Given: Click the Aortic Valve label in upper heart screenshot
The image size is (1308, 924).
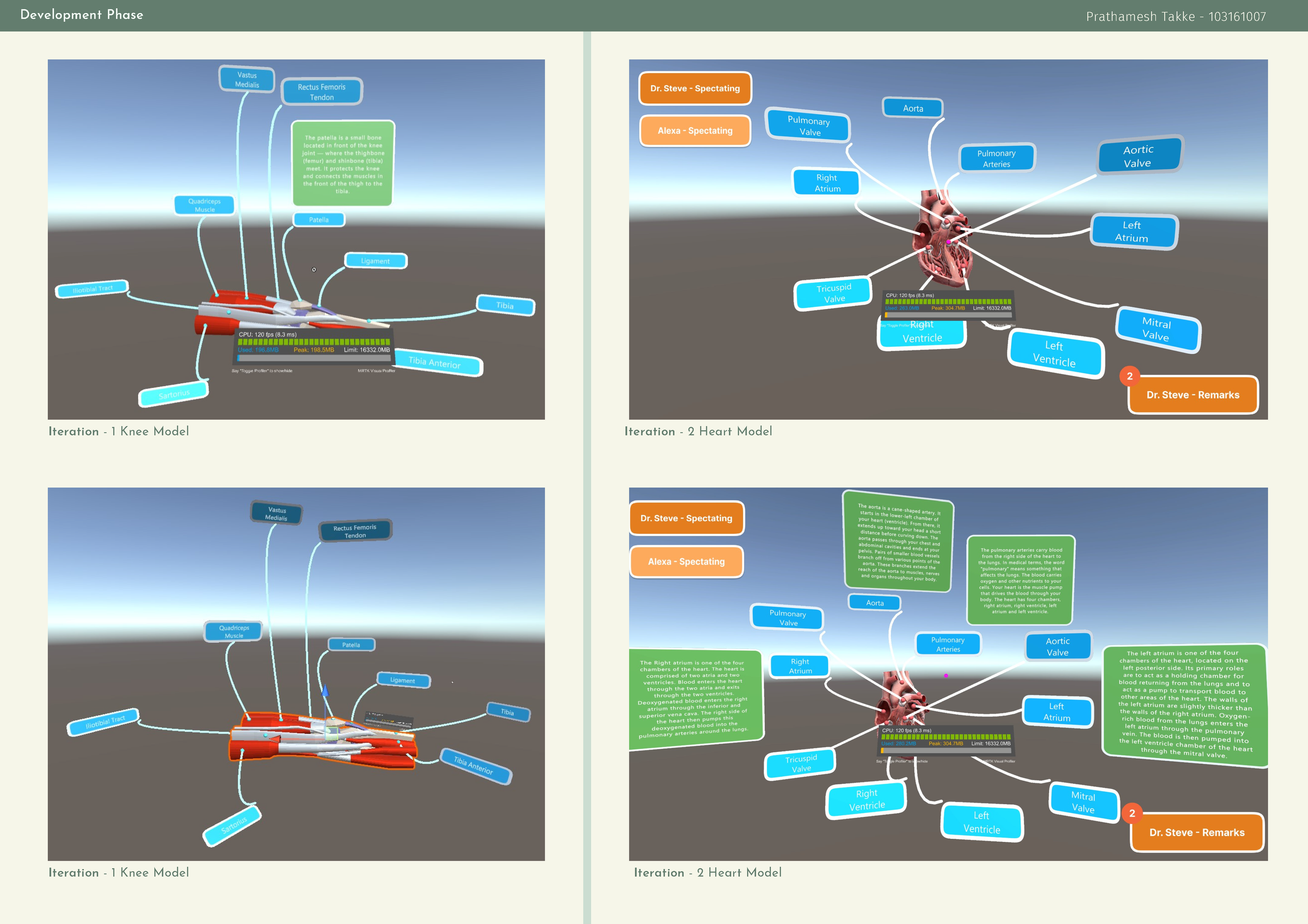Looking at the screenshot, I should click(1140, 155).
